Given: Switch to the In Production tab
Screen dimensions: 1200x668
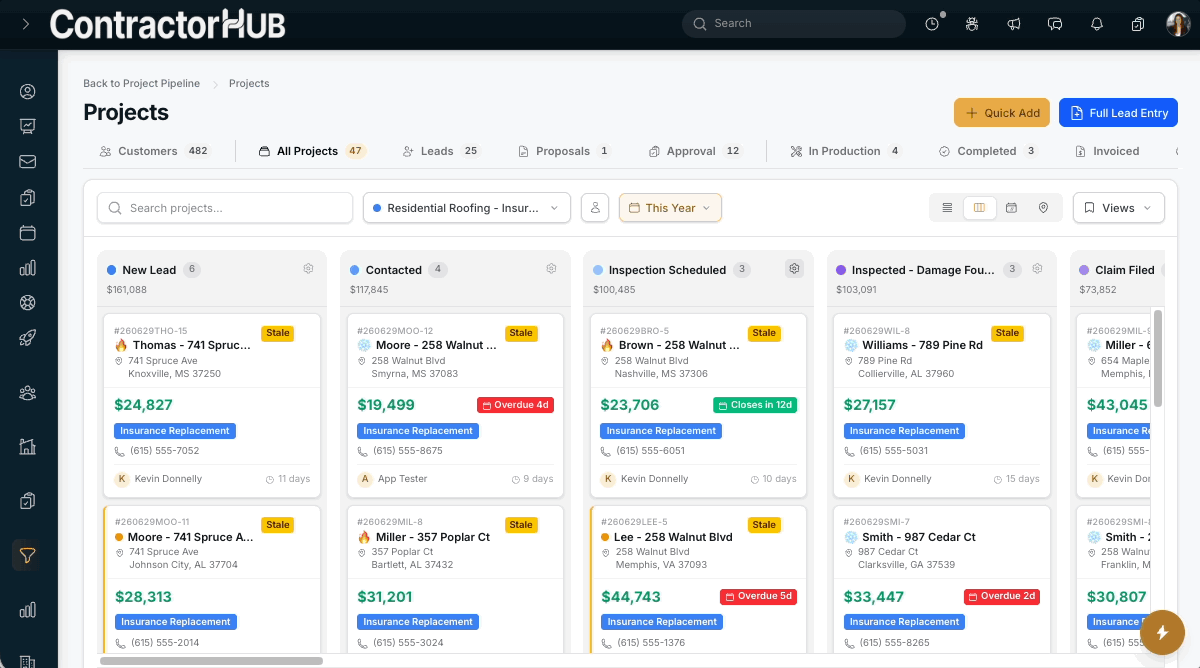Looking at the screenshot, I should coord(846,151).
